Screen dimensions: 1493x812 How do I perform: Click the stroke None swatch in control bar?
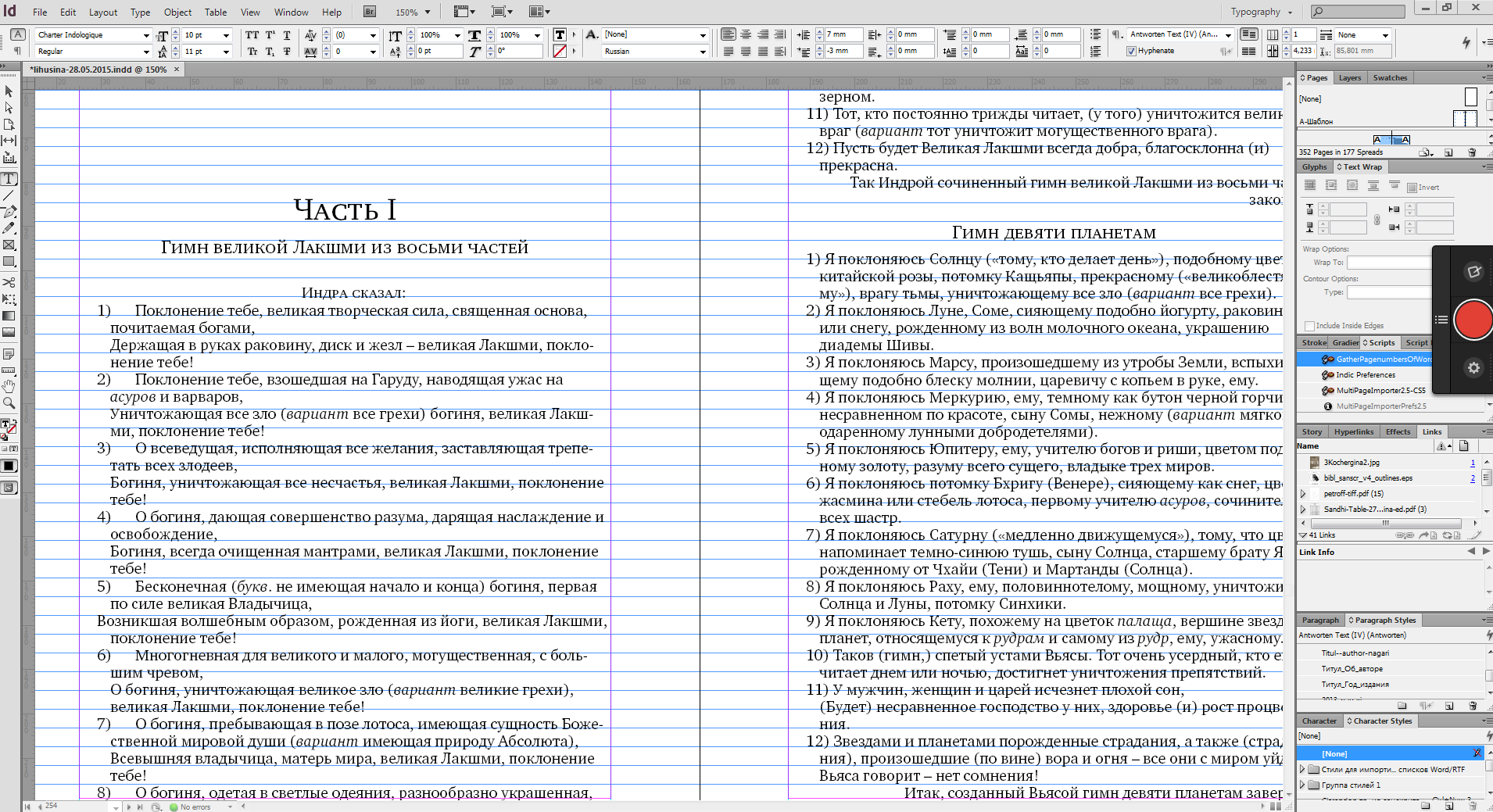point(560,52)
